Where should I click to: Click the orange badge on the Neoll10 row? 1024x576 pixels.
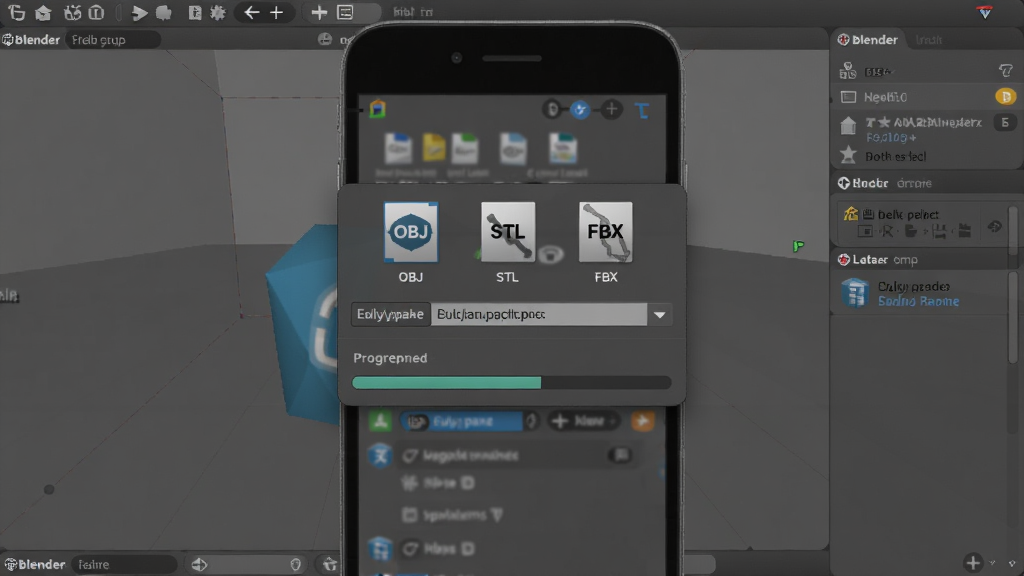[1006, 97]
